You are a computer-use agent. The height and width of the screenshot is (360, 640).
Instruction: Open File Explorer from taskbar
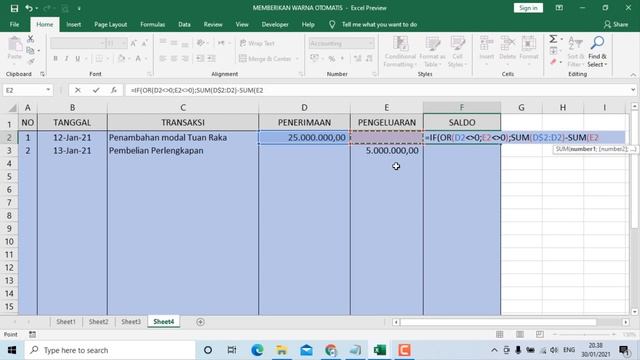[x=281, y=350]
